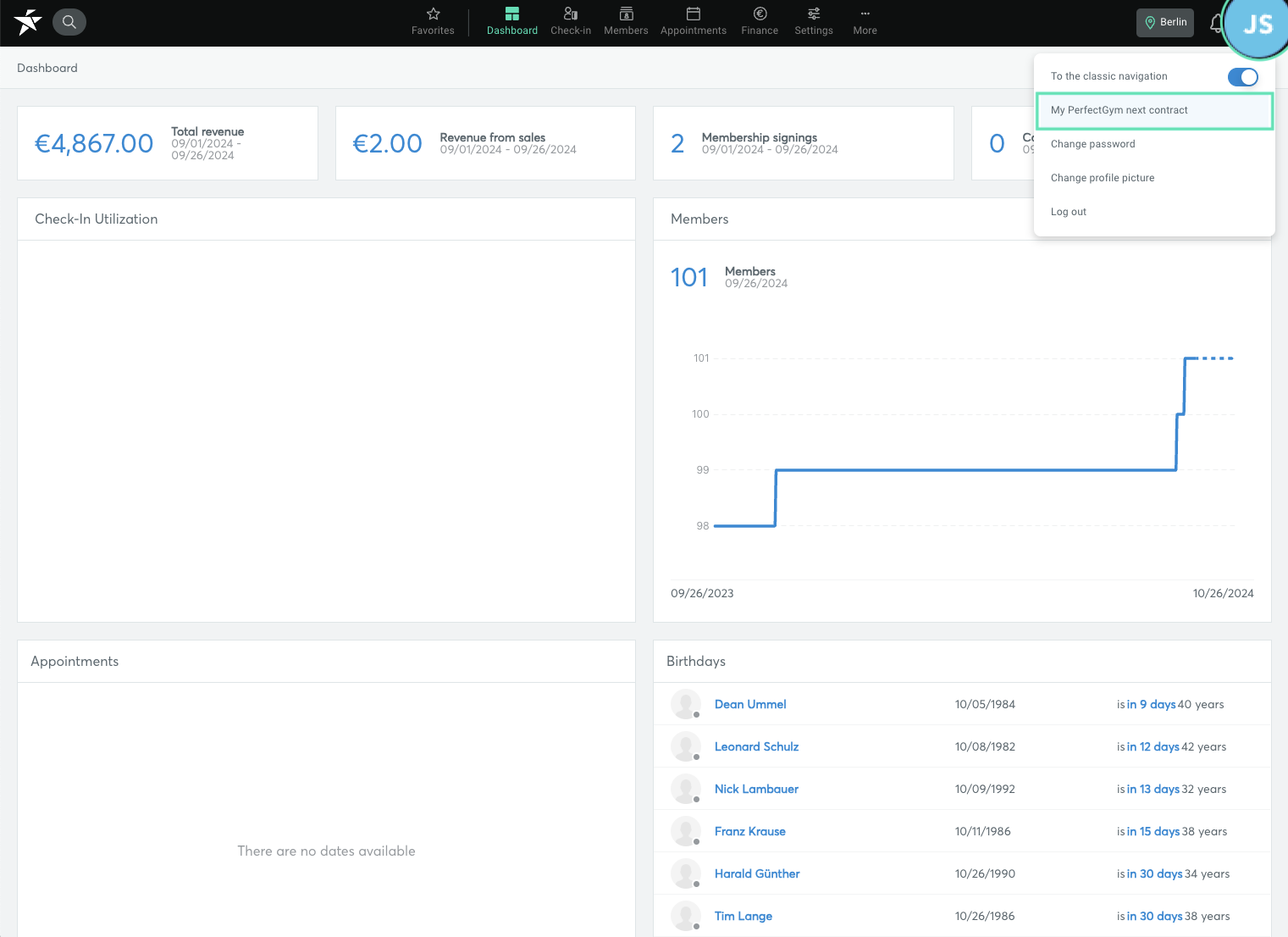The height and width of the screenshot is (937, 1288).
Task: Click the €4,867.00 total revenue value
Action: [x=94, y=143]
